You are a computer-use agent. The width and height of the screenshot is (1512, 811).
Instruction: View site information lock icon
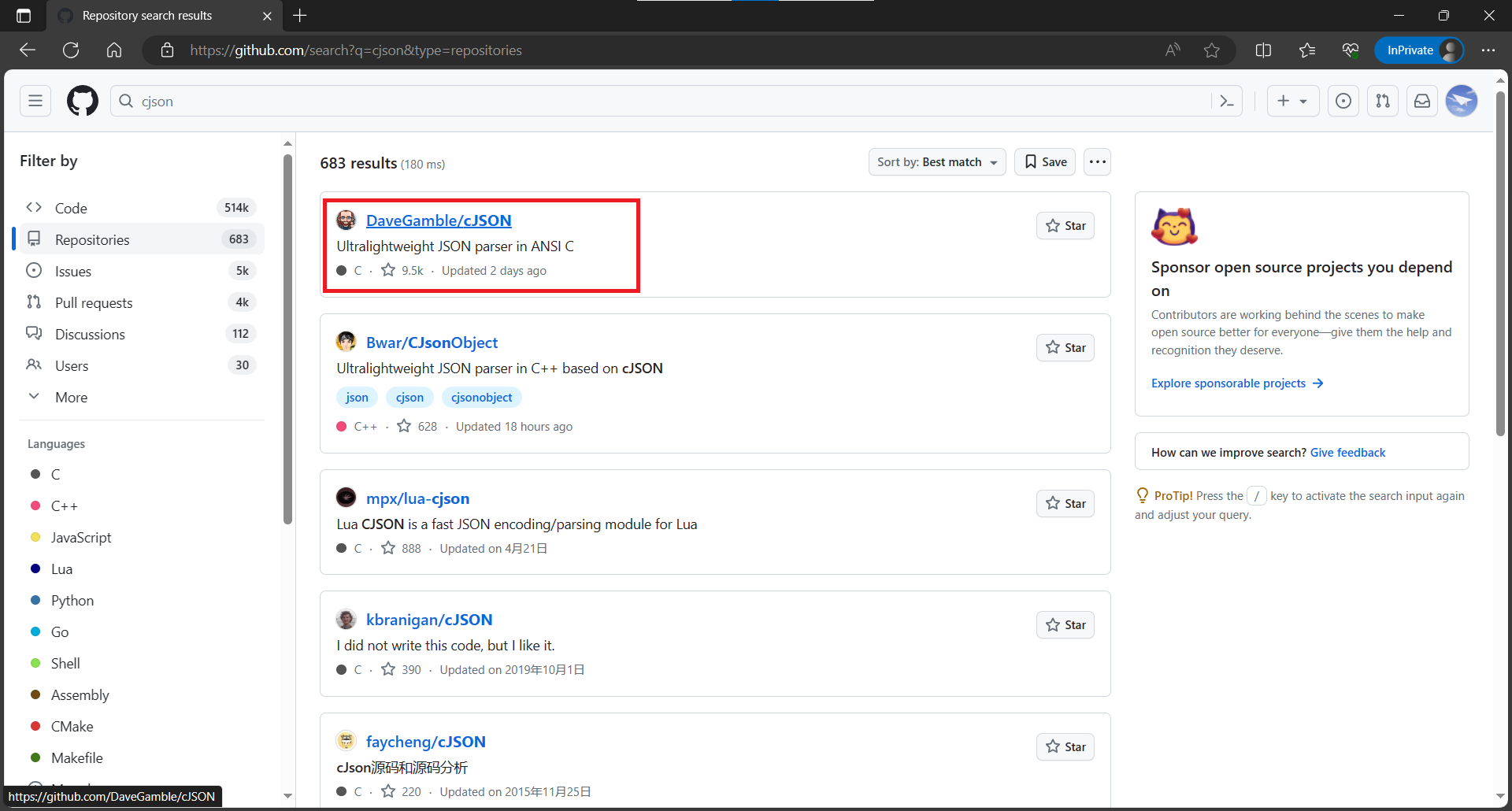click(167, 50)
